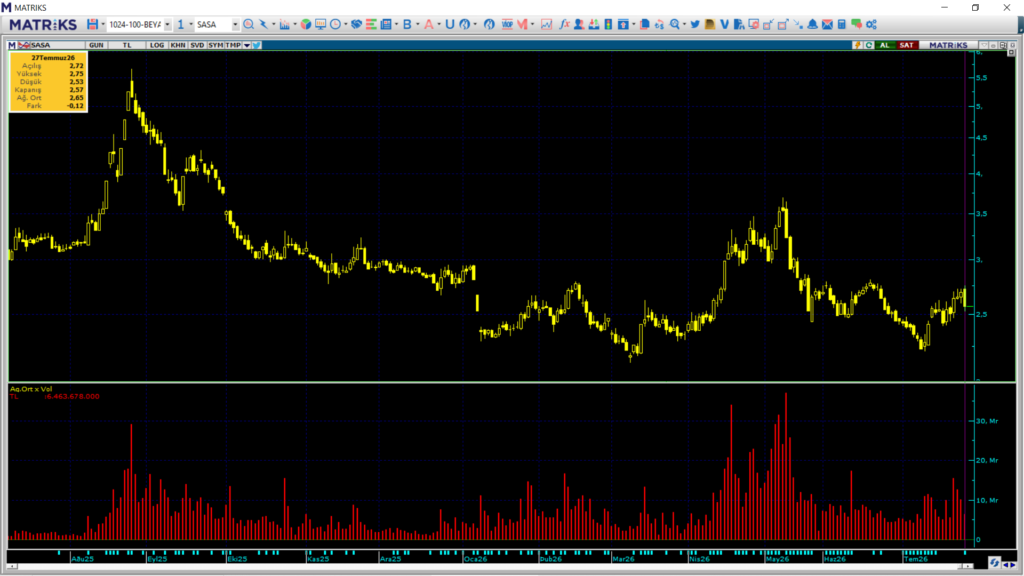Toggle SVD option in chart header
The width and height of the screenshot is (1024, 576).
pyautogui.click(x=197, y=45)
